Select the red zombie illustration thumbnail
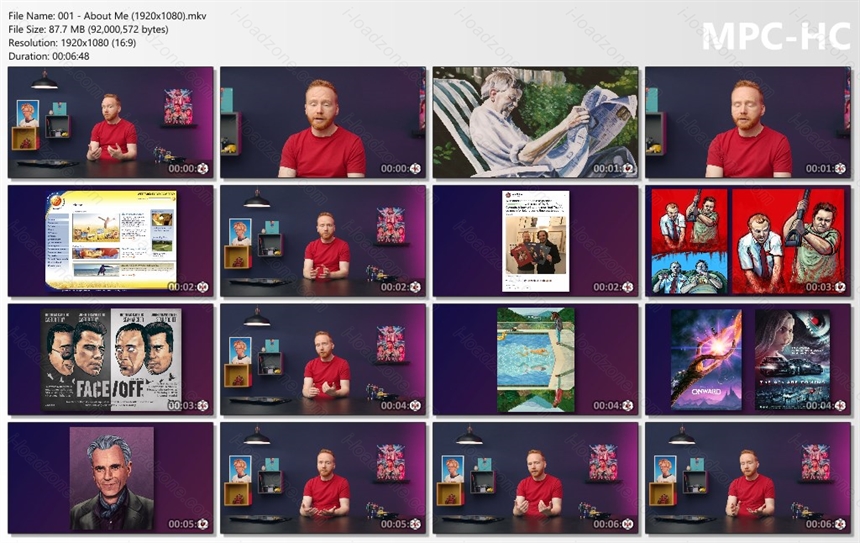 tap(748, 241)
